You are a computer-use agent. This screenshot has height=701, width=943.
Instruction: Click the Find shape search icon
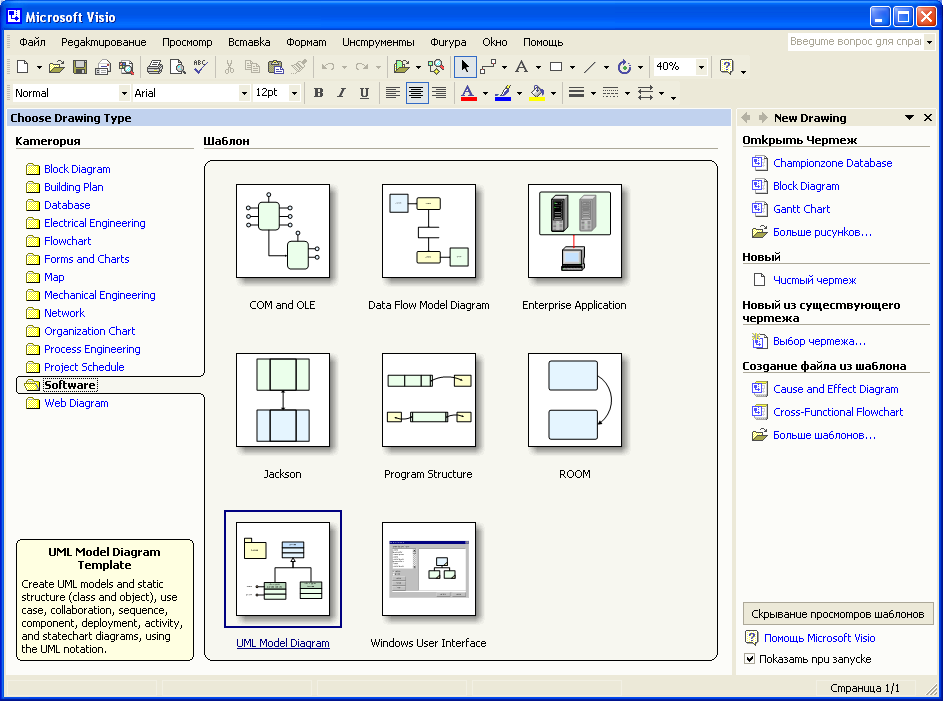[436, 67]
